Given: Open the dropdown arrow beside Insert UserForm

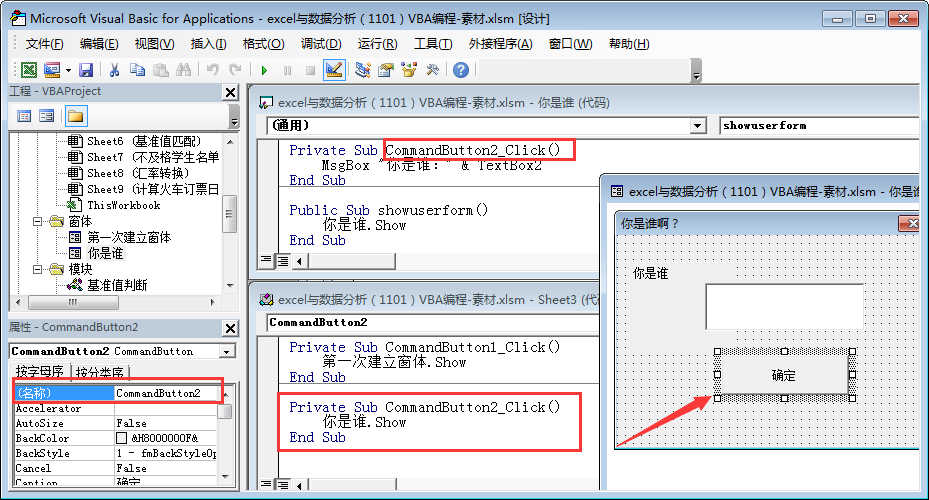Looking at the screenshot, I should coord(68,70).
